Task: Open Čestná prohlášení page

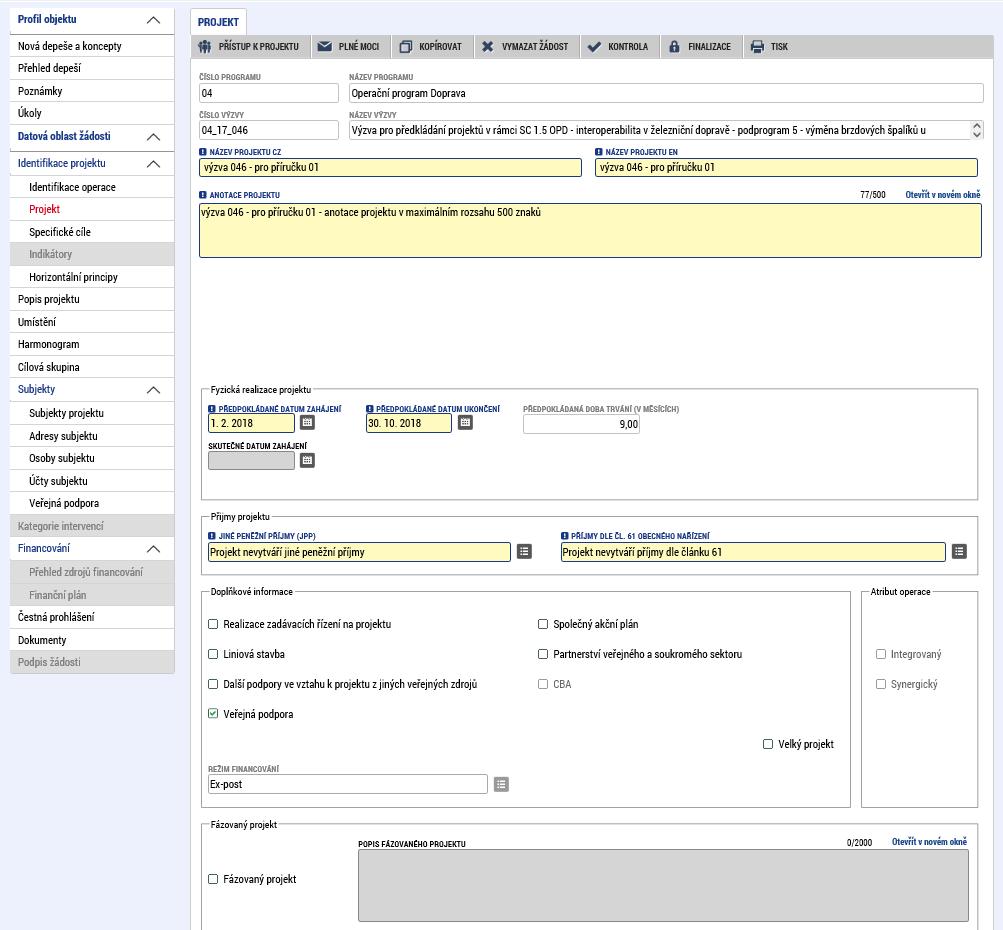Action: point(92,617)
